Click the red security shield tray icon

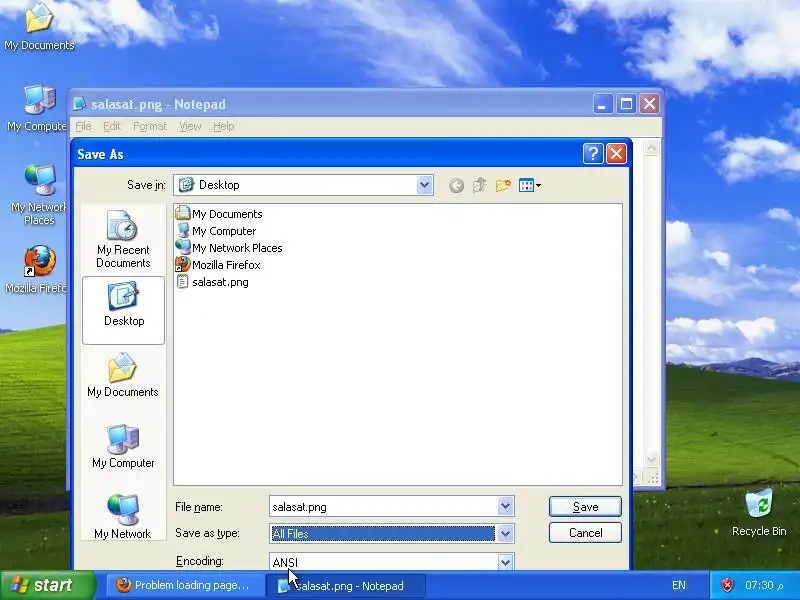coord(727,585)
